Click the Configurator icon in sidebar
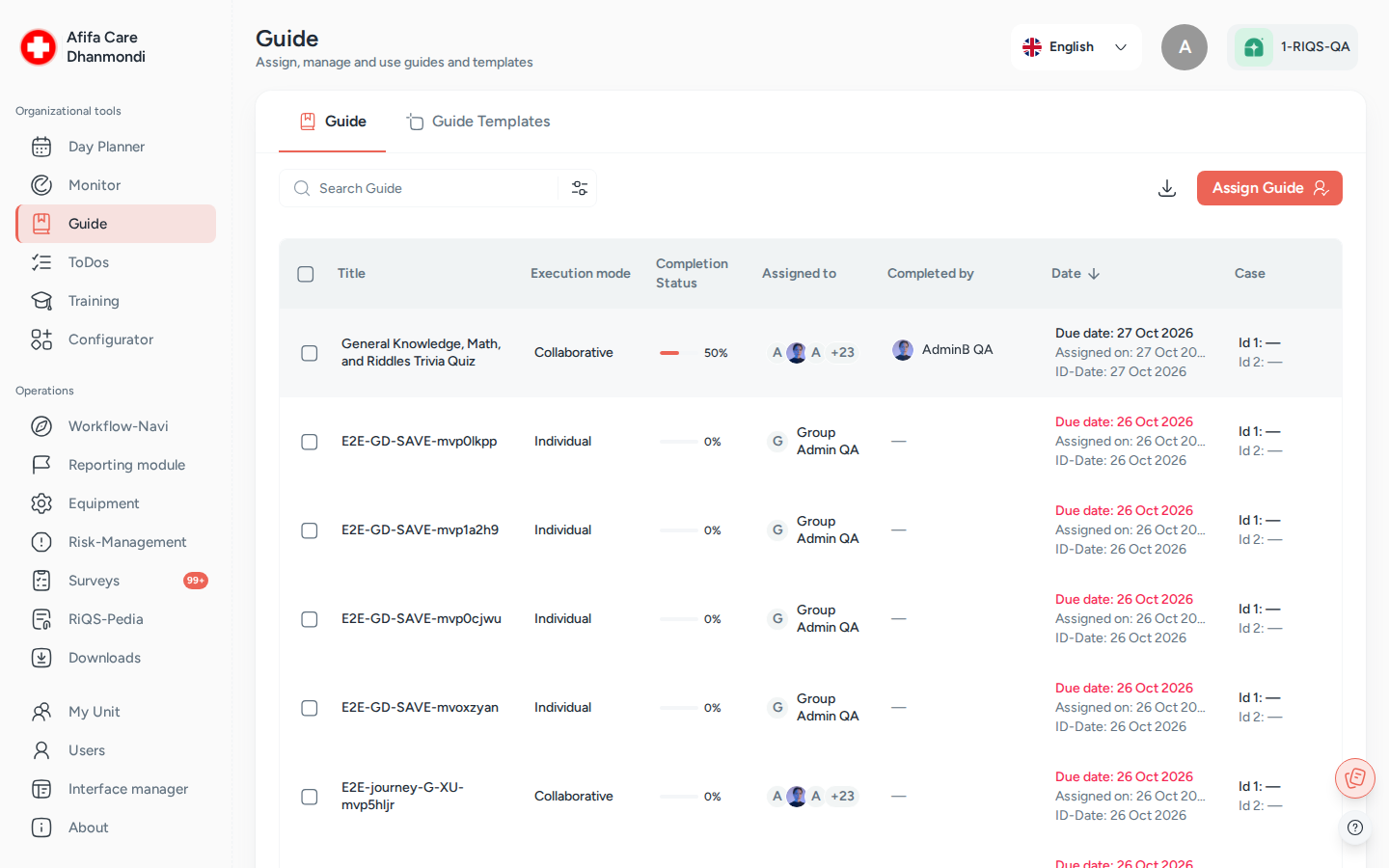The image size is (1389, 868). click(x=41, y=339)
